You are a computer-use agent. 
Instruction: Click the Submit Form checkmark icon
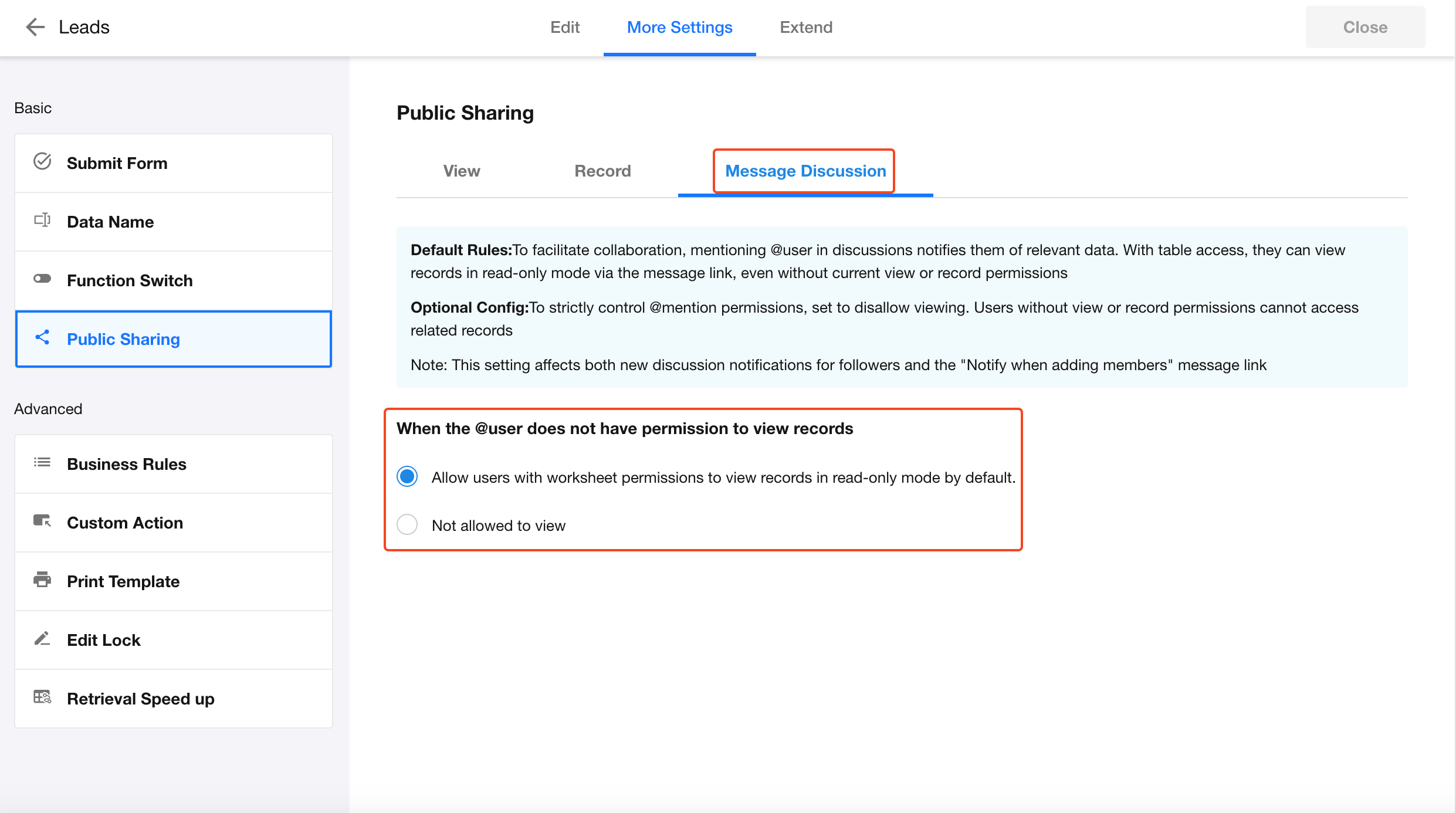tap(42, 161)
